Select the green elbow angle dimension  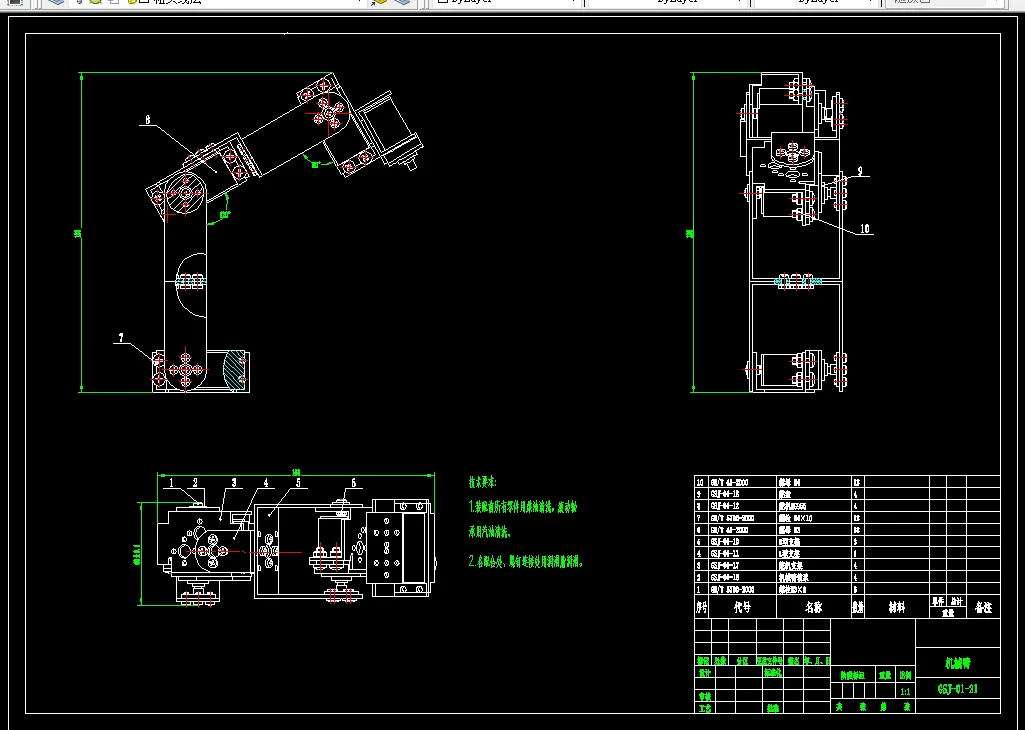tap(224, 214)
